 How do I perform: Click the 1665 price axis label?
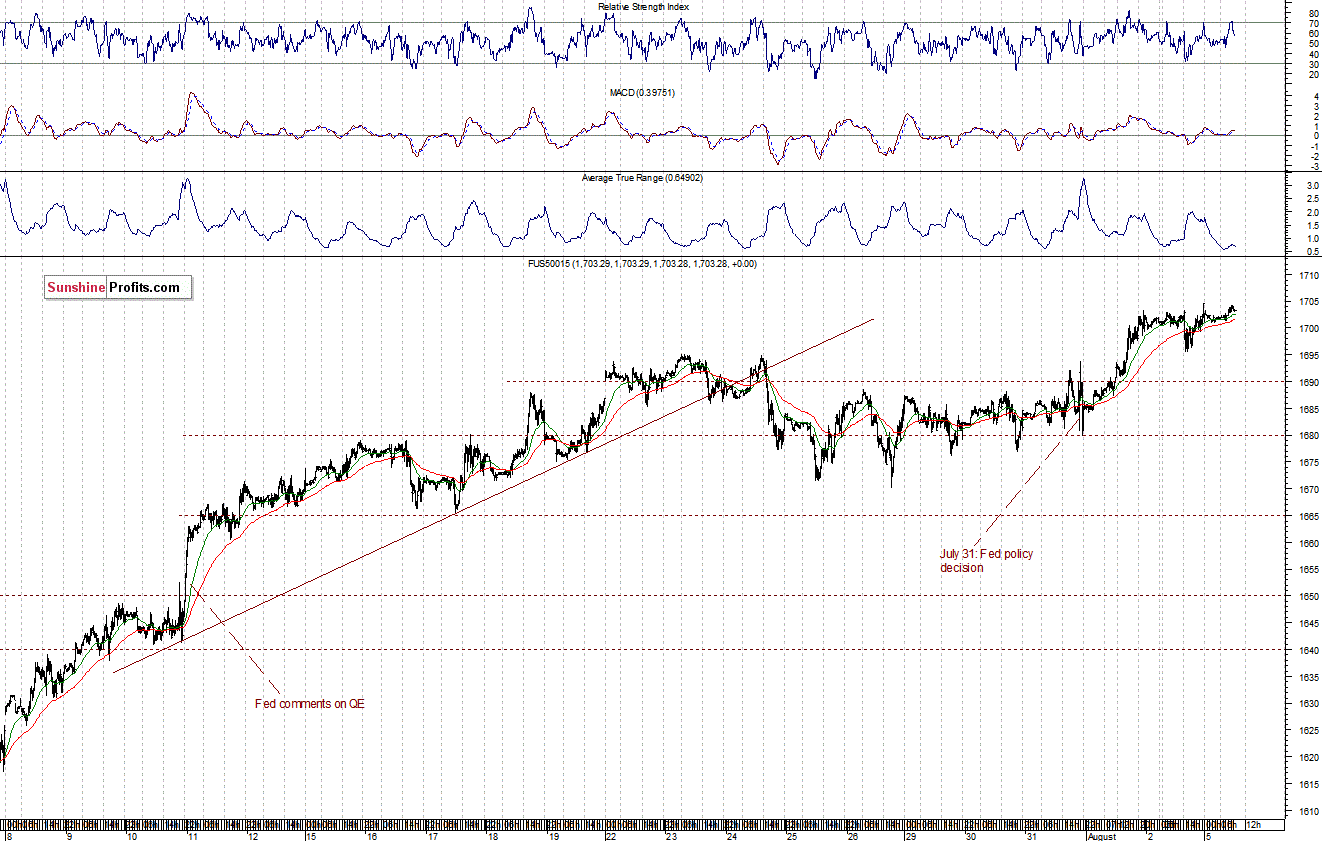click(x=1308, y=517)
